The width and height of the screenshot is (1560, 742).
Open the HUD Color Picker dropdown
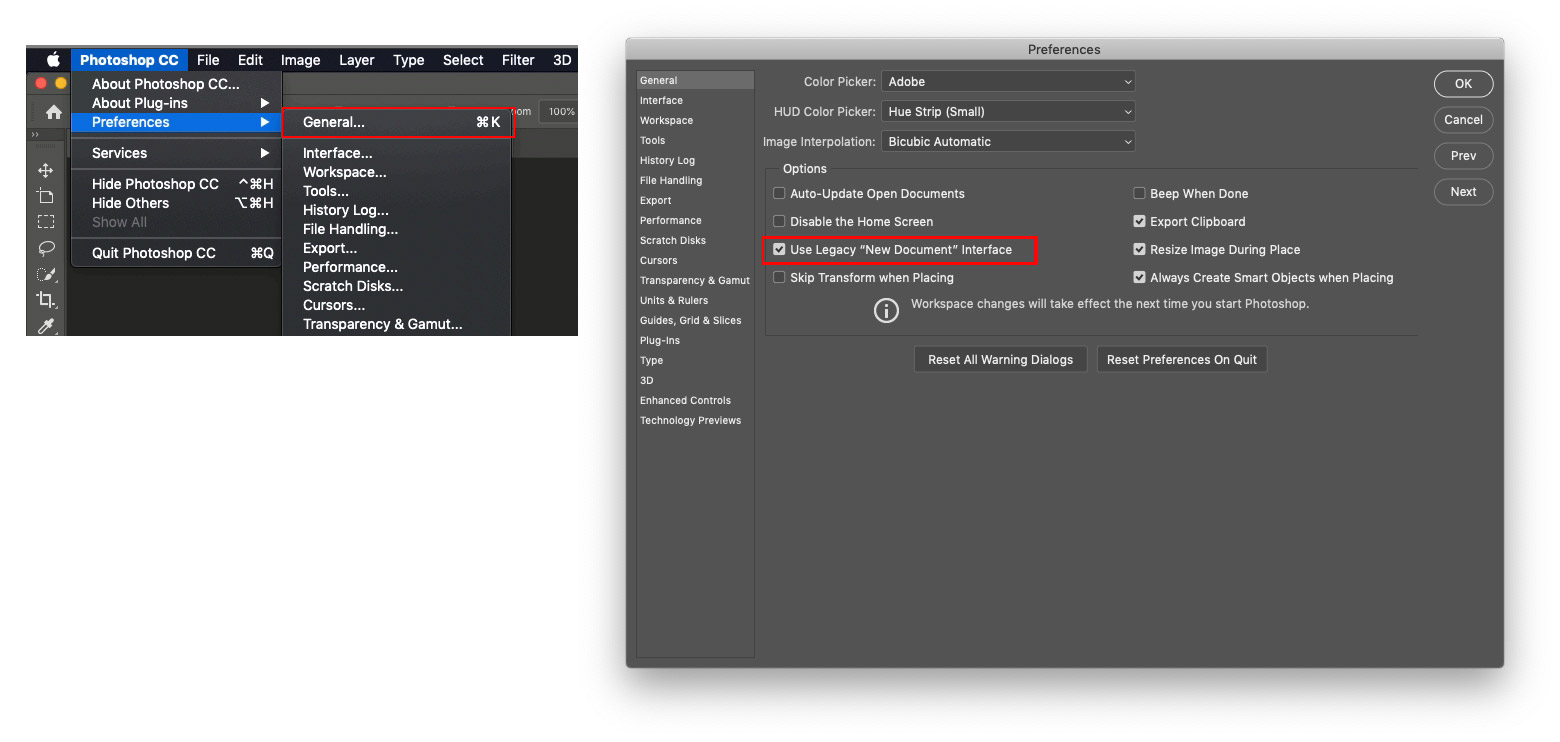[x=1008, y=112]
